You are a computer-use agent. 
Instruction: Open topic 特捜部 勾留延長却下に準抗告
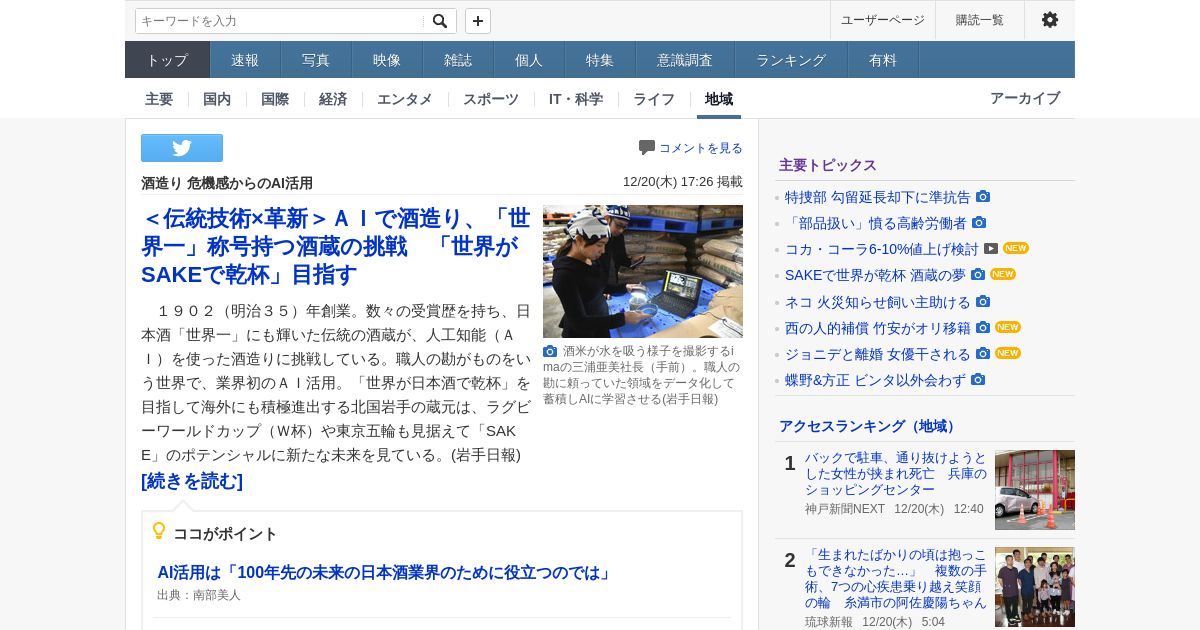point(878,197)
